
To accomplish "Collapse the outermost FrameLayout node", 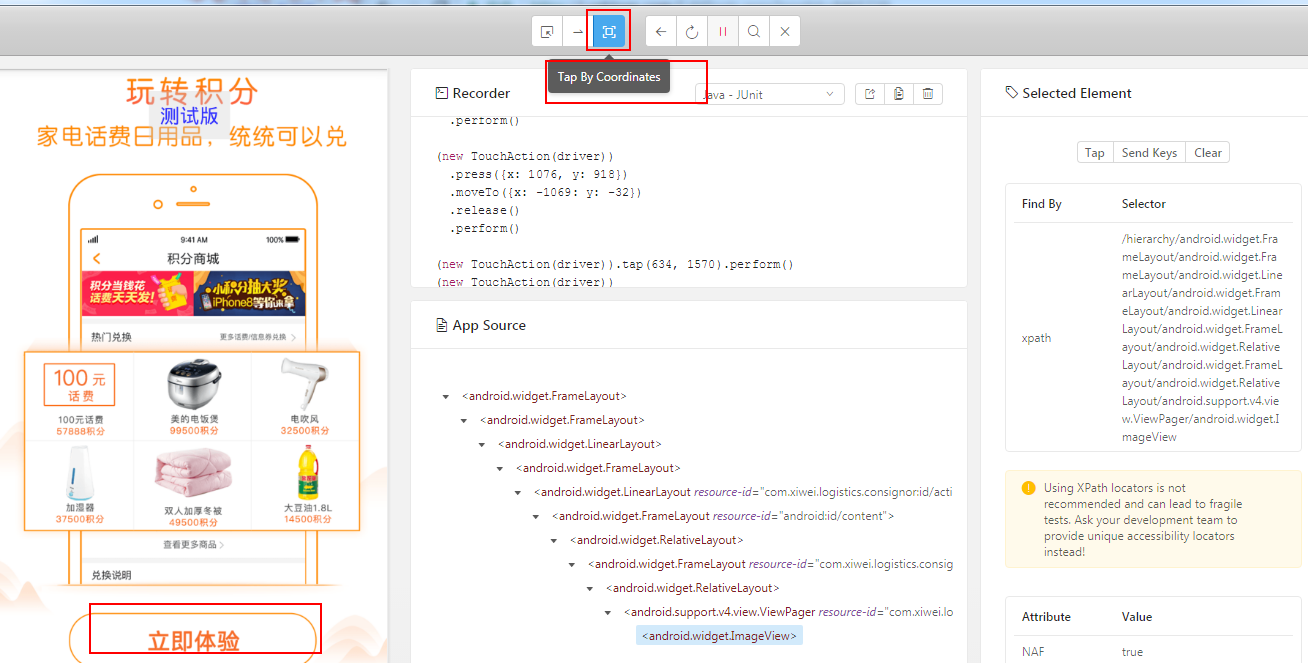I will coord(446,397).
